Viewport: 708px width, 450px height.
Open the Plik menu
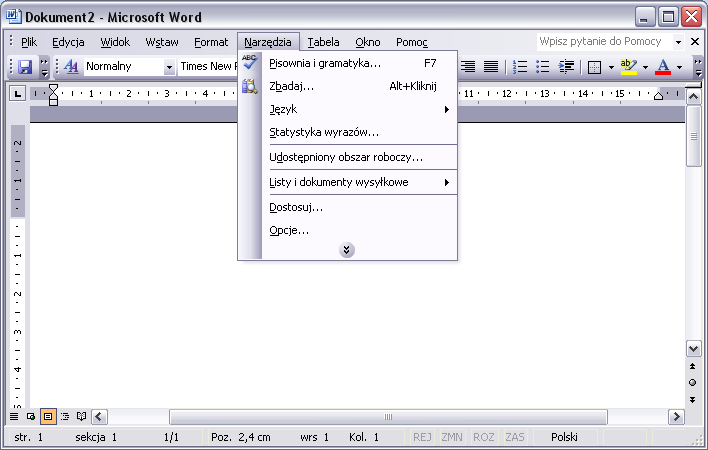tap(29, 42)
